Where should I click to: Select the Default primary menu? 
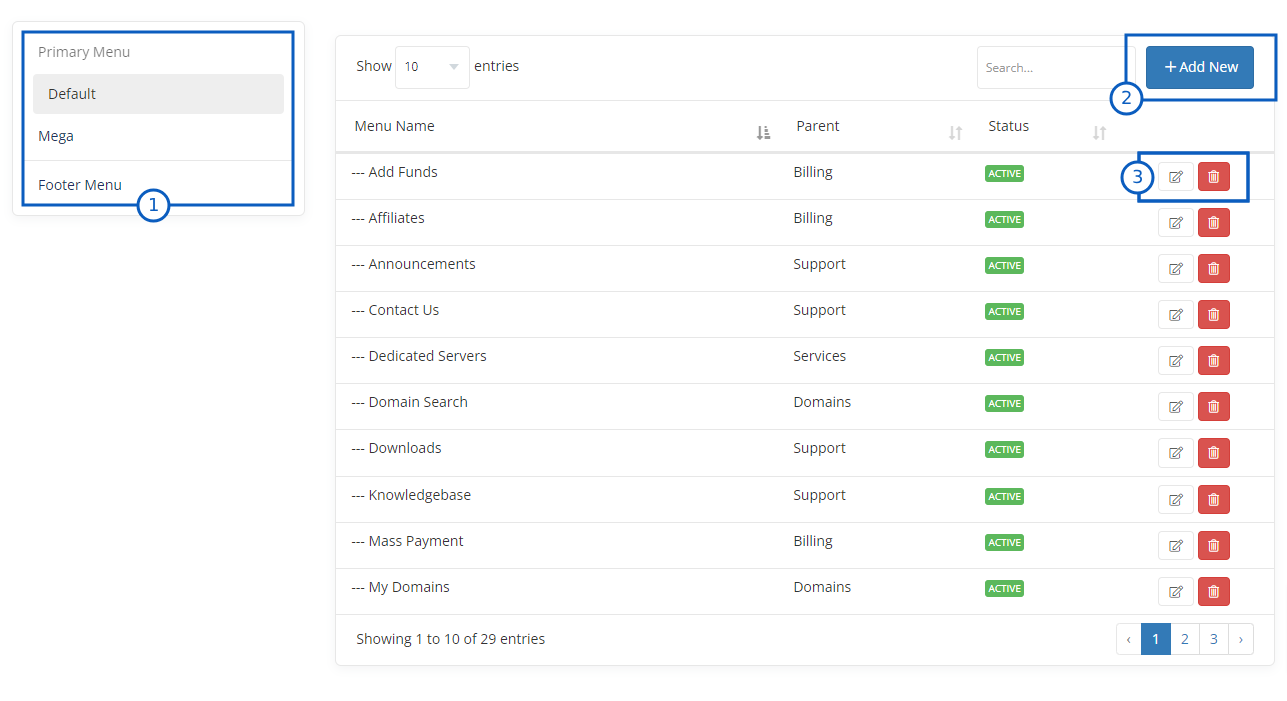(158, 94)
